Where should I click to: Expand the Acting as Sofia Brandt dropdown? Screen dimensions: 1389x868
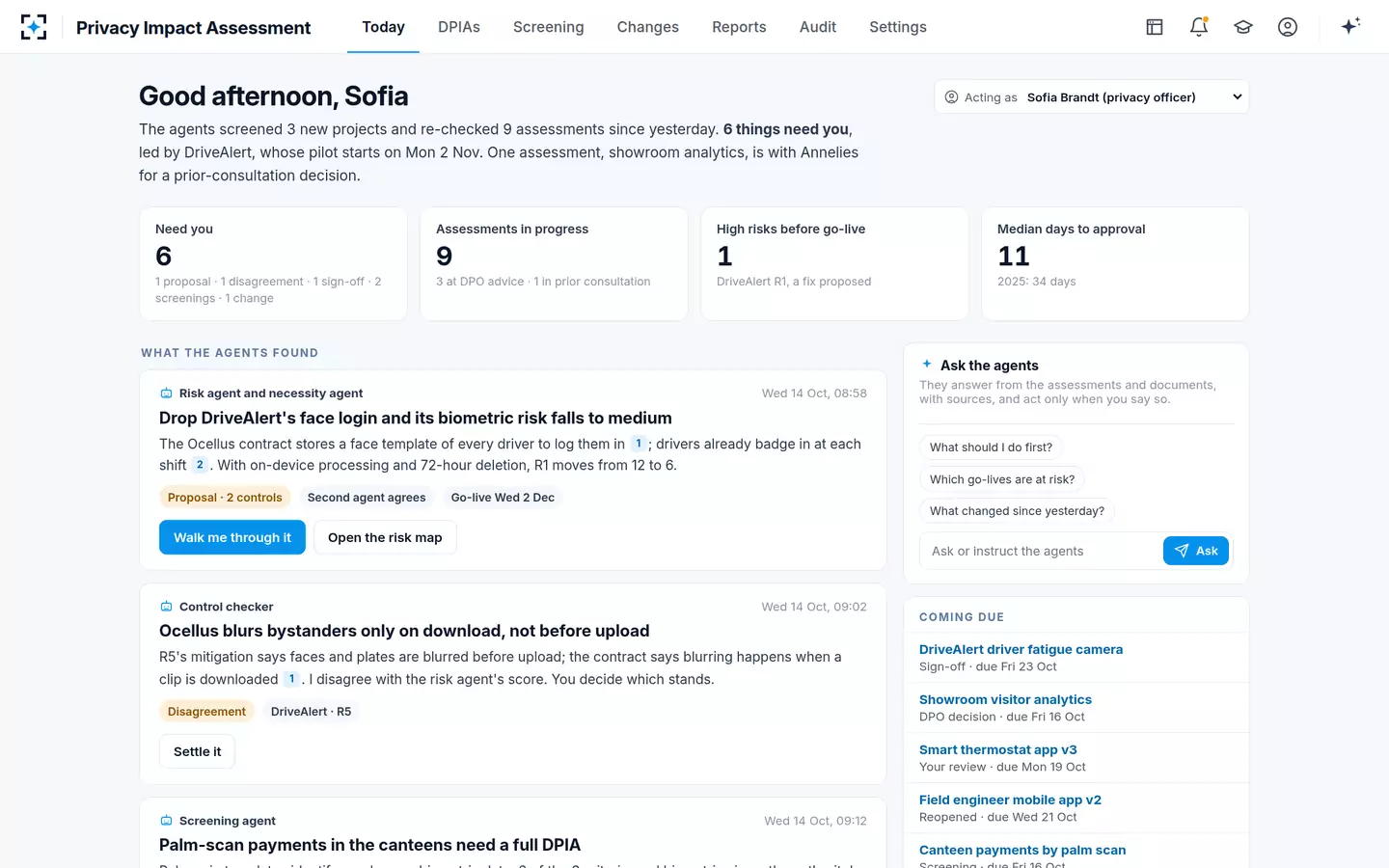pos(1092,96)
